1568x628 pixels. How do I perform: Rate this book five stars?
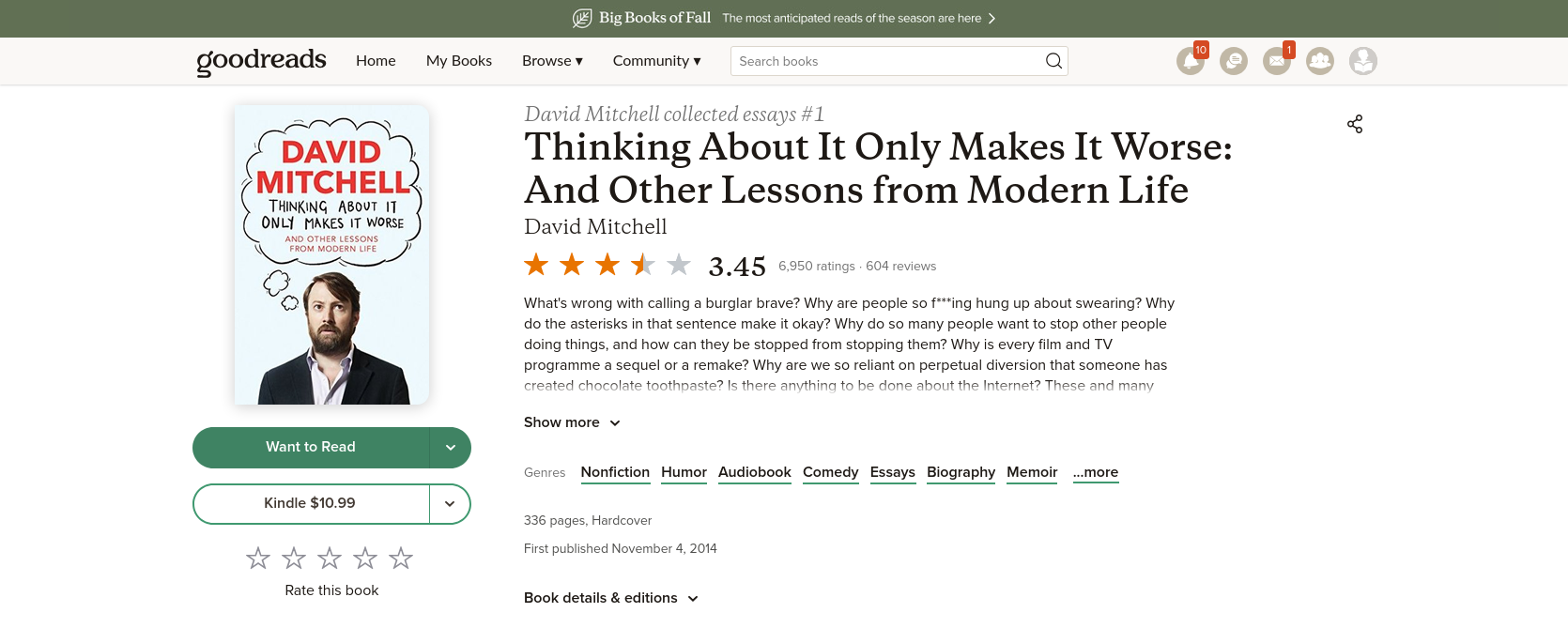(x=401, y=559)
